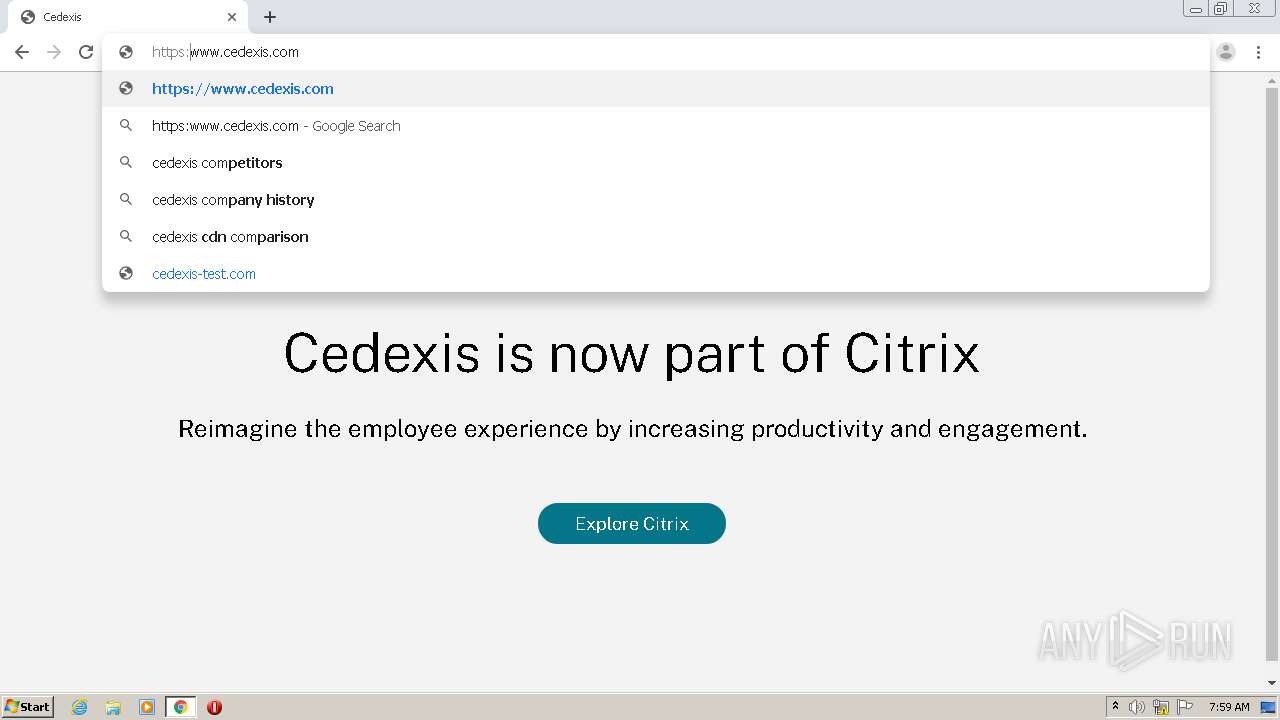Expand hidden system tray icons
Screen dimensions: 1280x720
1115,707
